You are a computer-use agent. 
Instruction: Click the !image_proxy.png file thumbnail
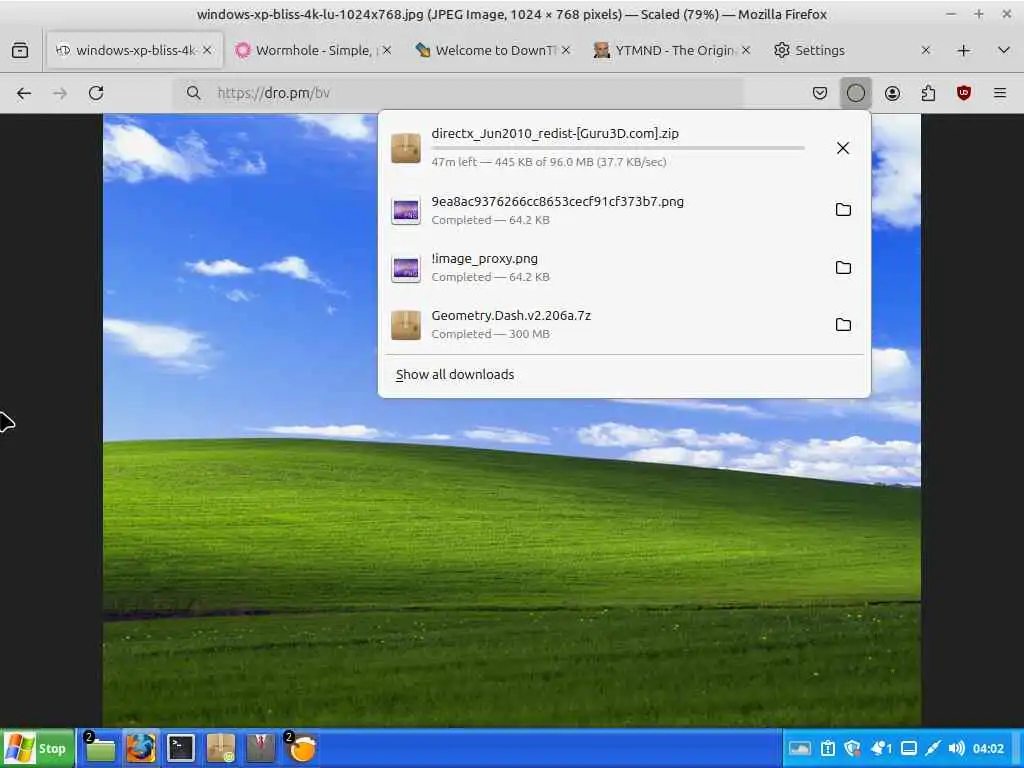click(406, 267)
